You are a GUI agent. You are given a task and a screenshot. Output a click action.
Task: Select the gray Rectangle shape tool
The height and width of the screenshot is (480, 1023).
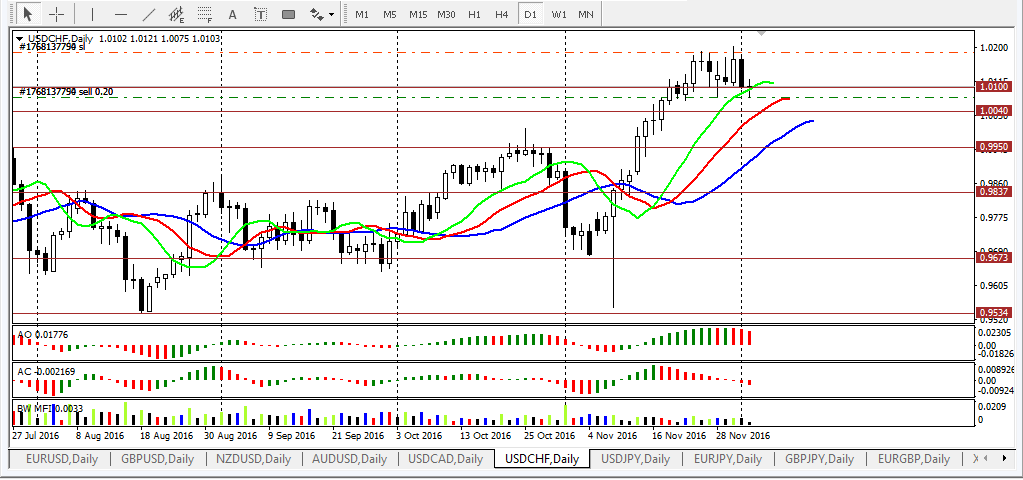(x=288, y=14)
